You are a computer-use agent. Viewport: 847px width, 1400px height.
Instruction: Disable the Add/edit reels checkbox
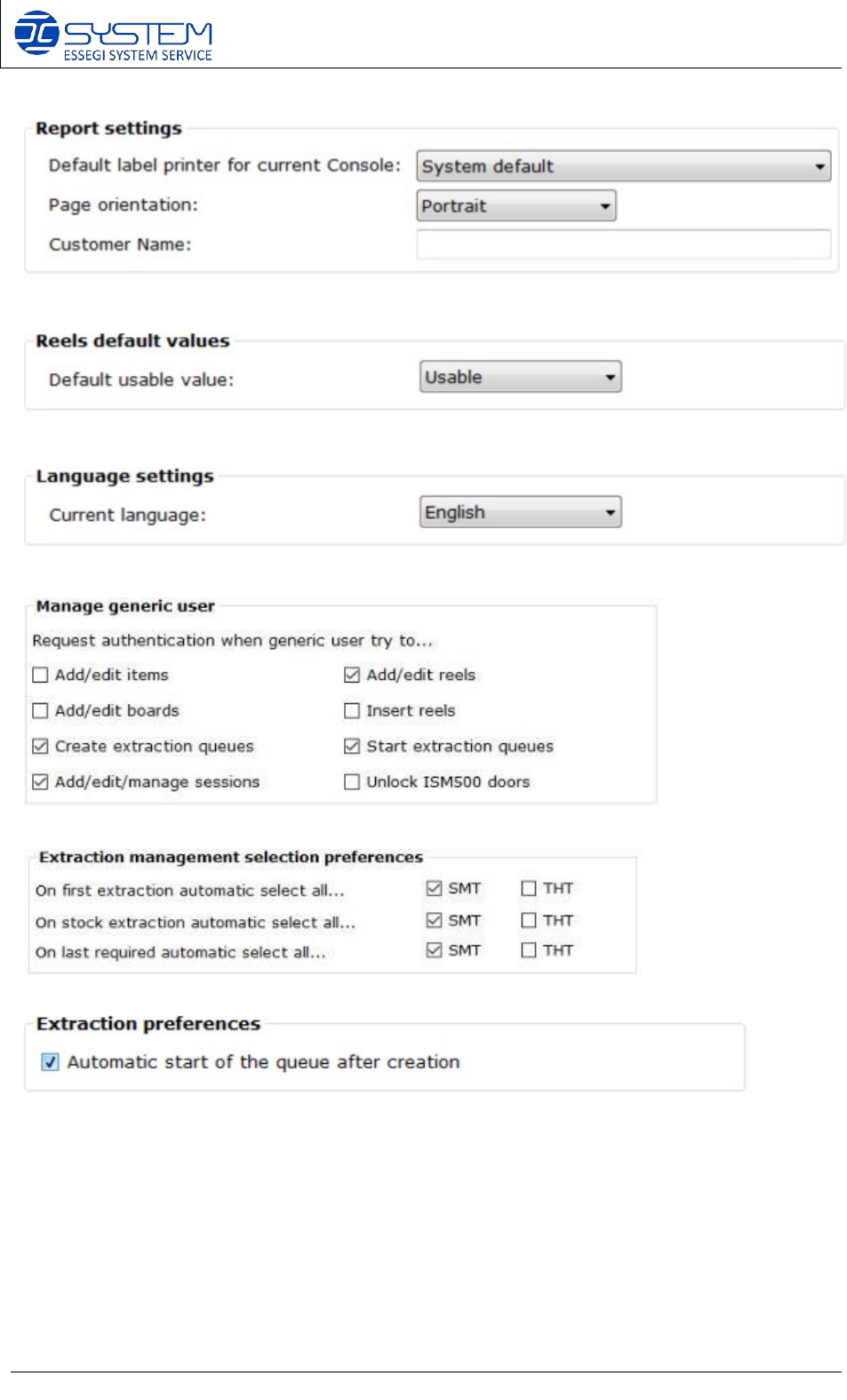tap(352, 676)
